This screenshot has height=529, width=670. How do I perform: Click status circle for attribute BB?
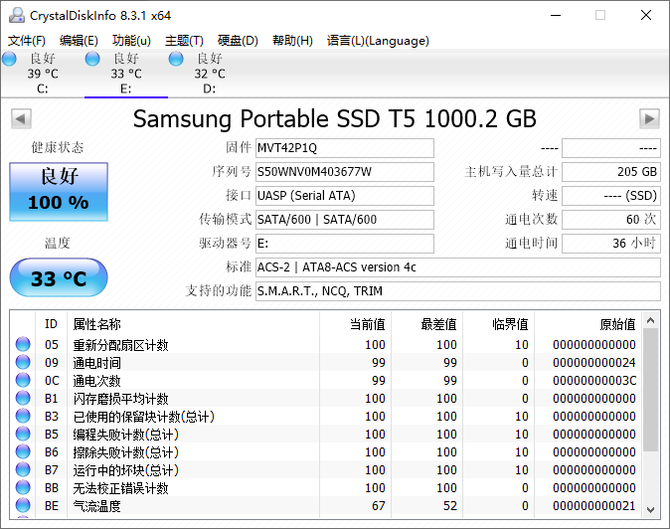pos(23,488)
